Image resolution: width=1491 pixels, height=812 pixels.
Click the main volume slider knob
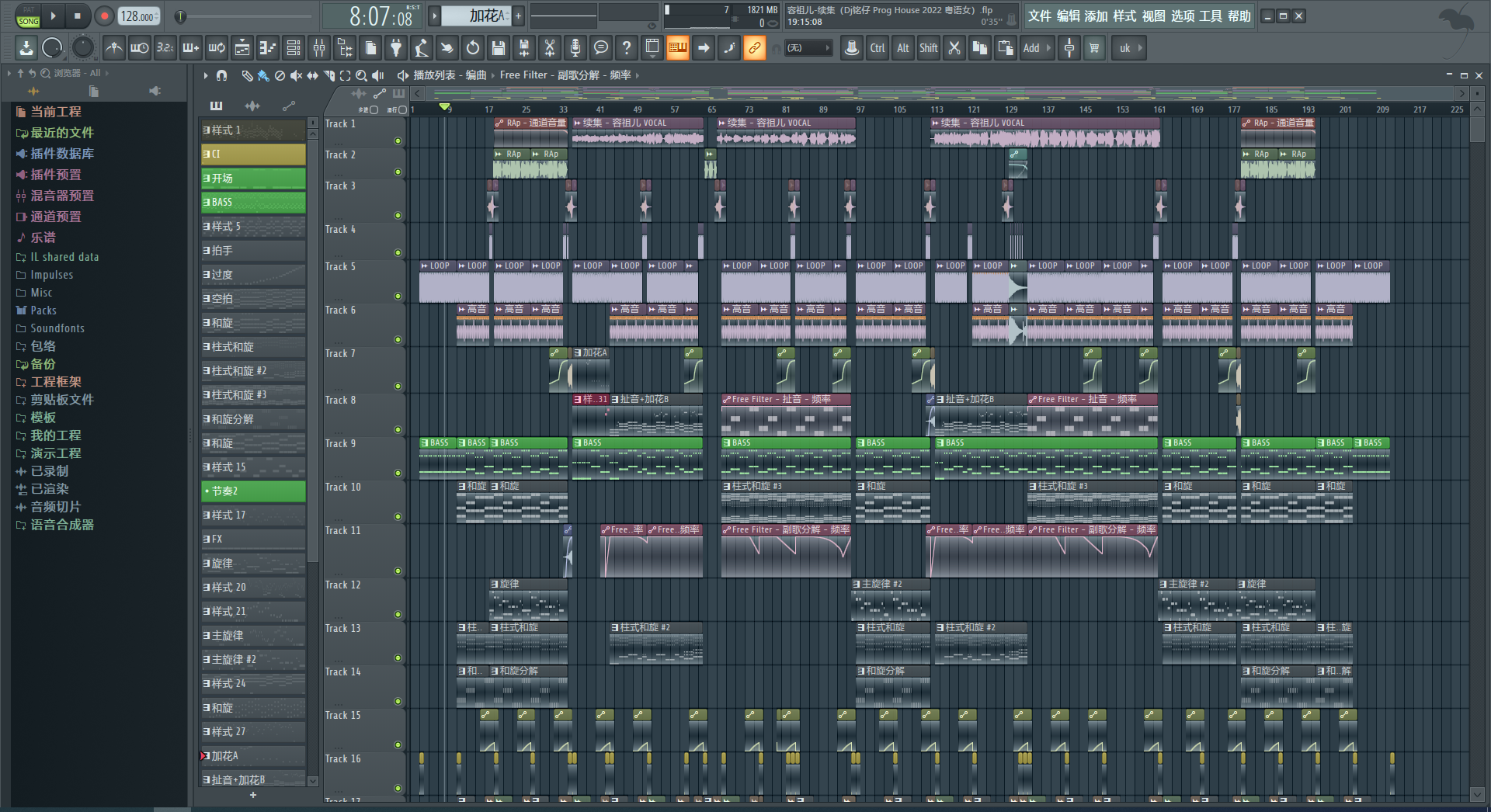[x=180, y=16]
